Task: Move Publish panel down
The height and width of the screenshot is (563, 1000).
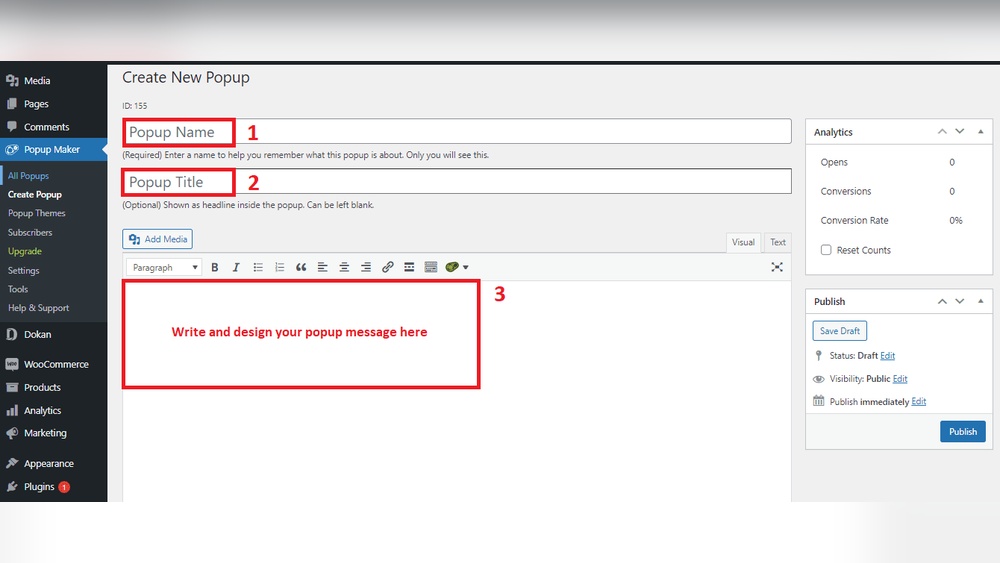Action: tap(960, 301)
